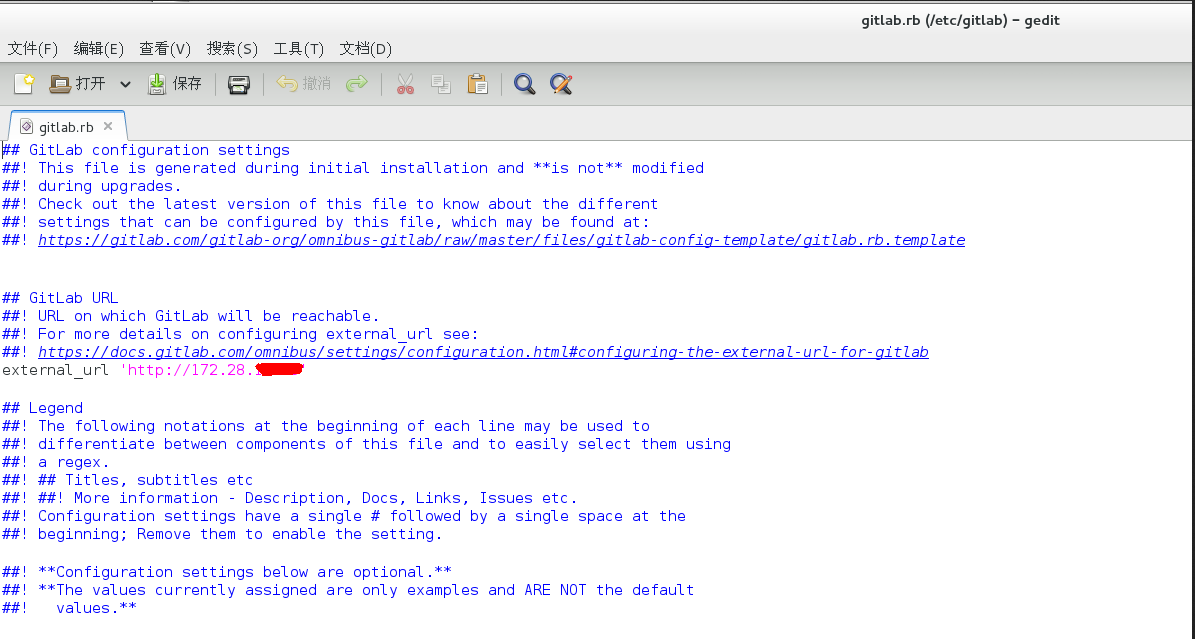Image resolution: width=1195 pixels, height=639 pixels.
Task: Open Find and Replace icon
Action: pyautogui.click(x=562, y=84)
